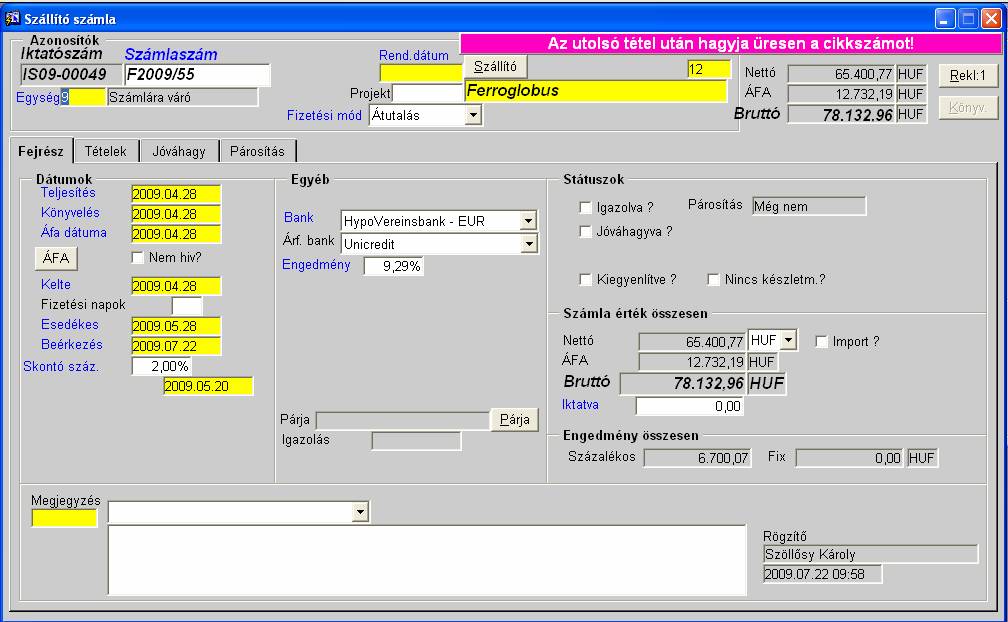Click the yellow 'Rend.dátum' field

click(x=421, y=73)
